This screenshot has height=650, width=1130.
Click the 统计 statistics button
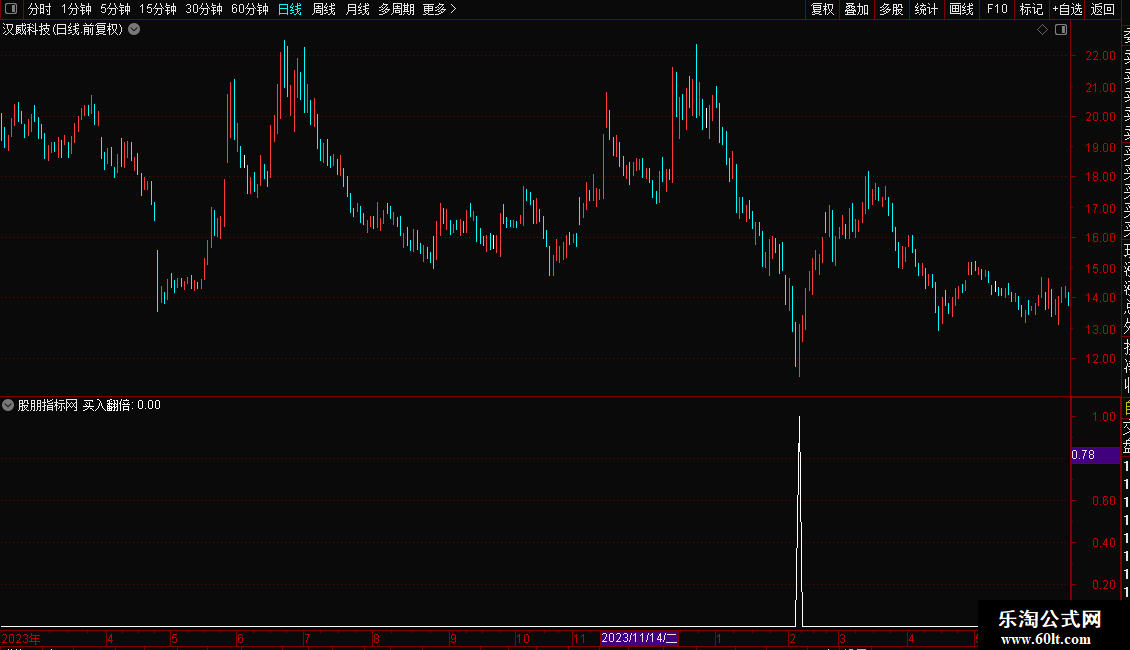[x=926, y=9]
